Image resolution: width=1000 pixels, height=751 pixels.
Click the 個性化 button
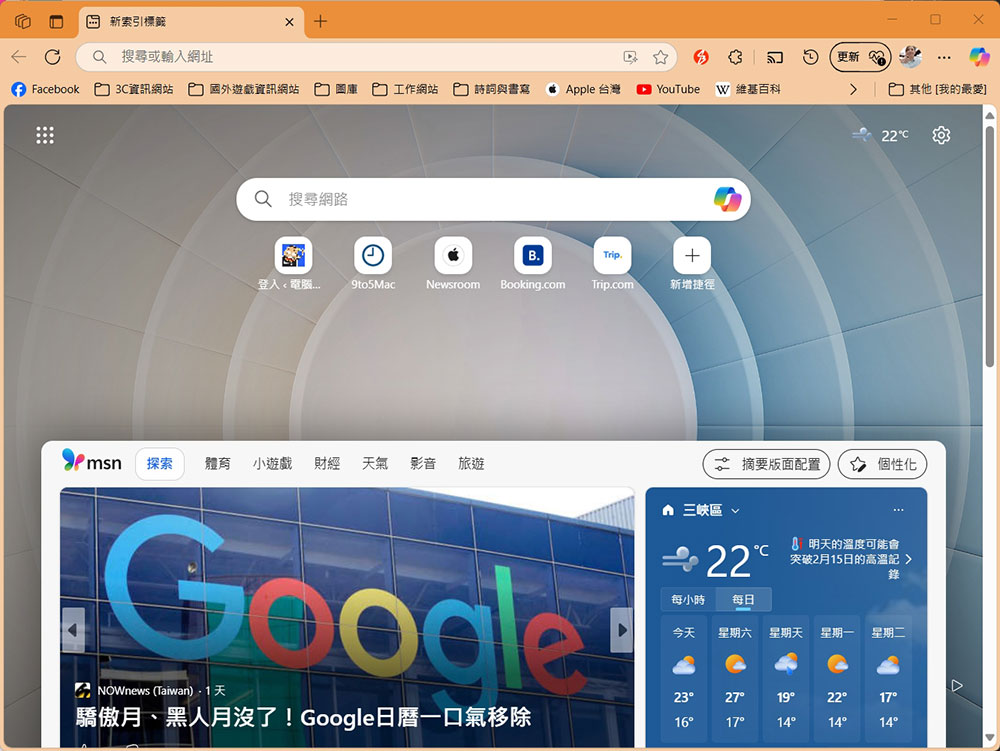coord(882,464)
